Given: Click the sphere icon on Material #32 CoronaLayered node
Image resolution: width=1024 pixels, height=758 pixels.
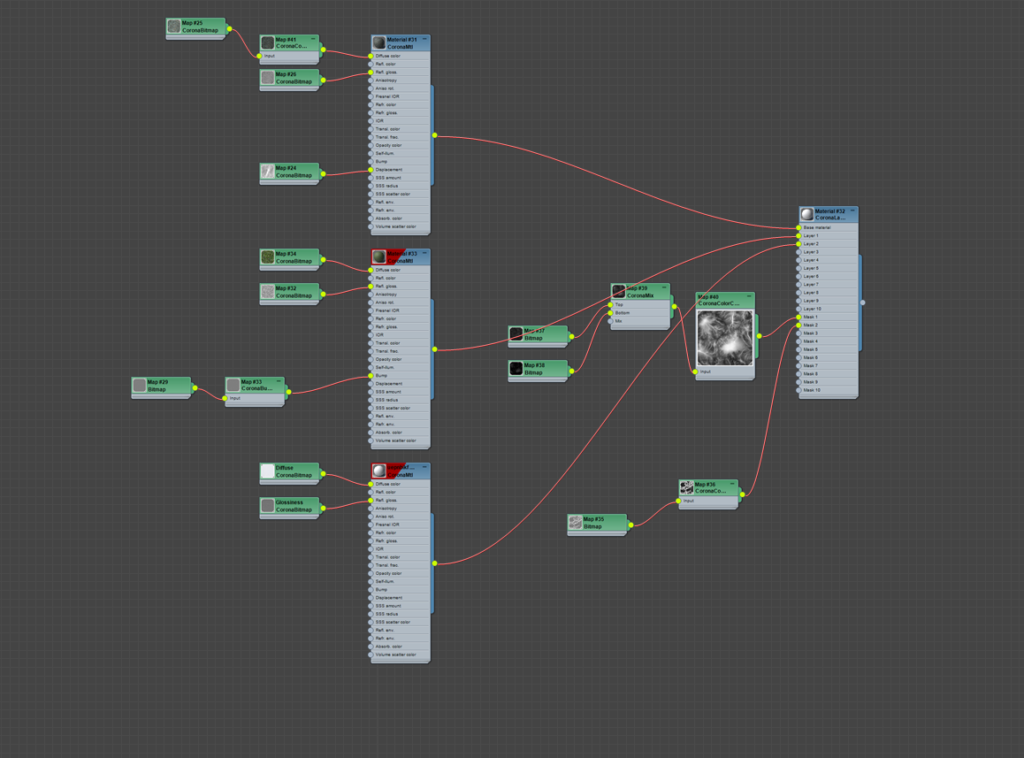Looking at the screenshot, I should (x=807, y=215).
